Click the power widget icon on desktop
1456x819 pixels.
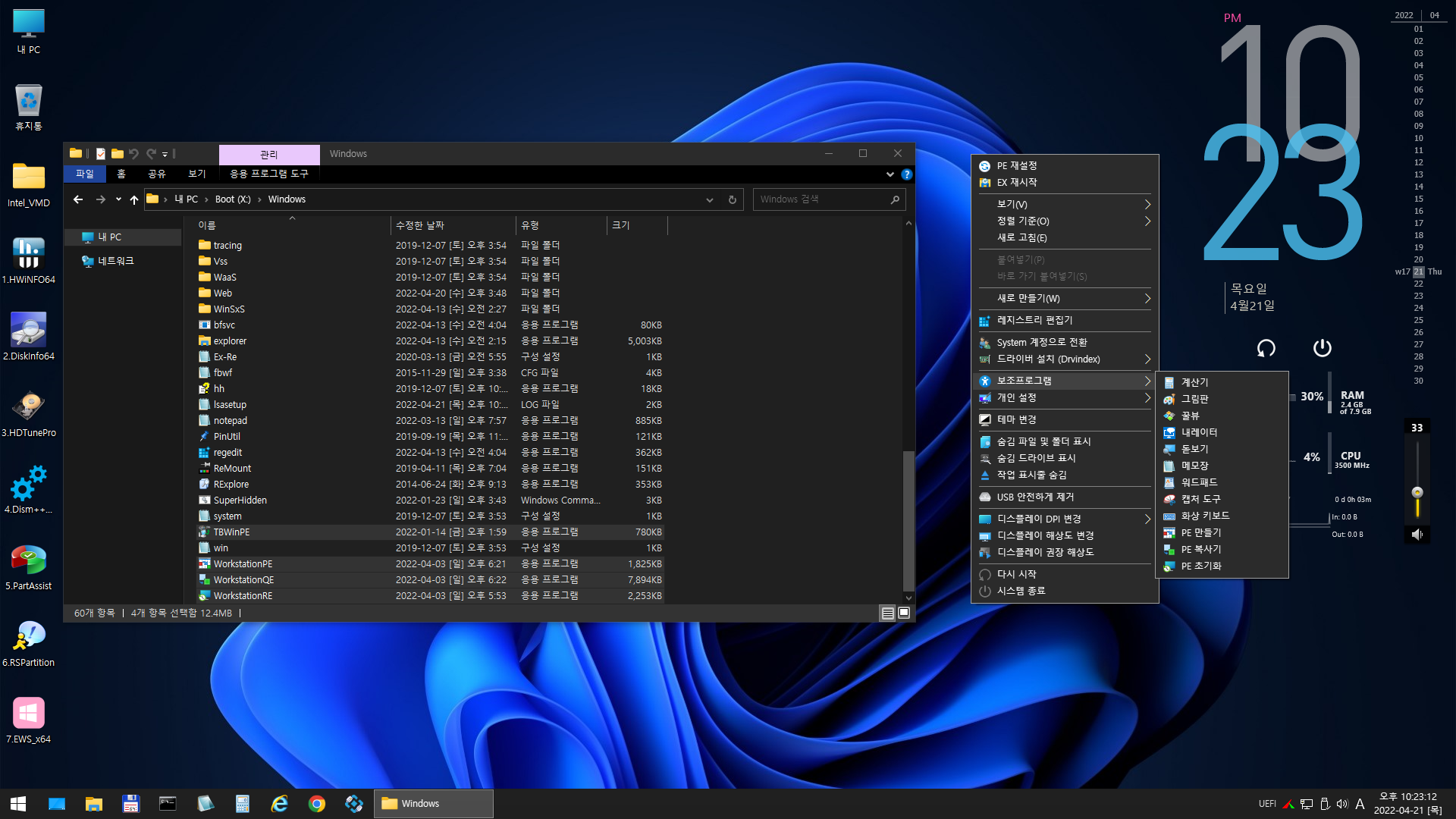(1322, 348)
